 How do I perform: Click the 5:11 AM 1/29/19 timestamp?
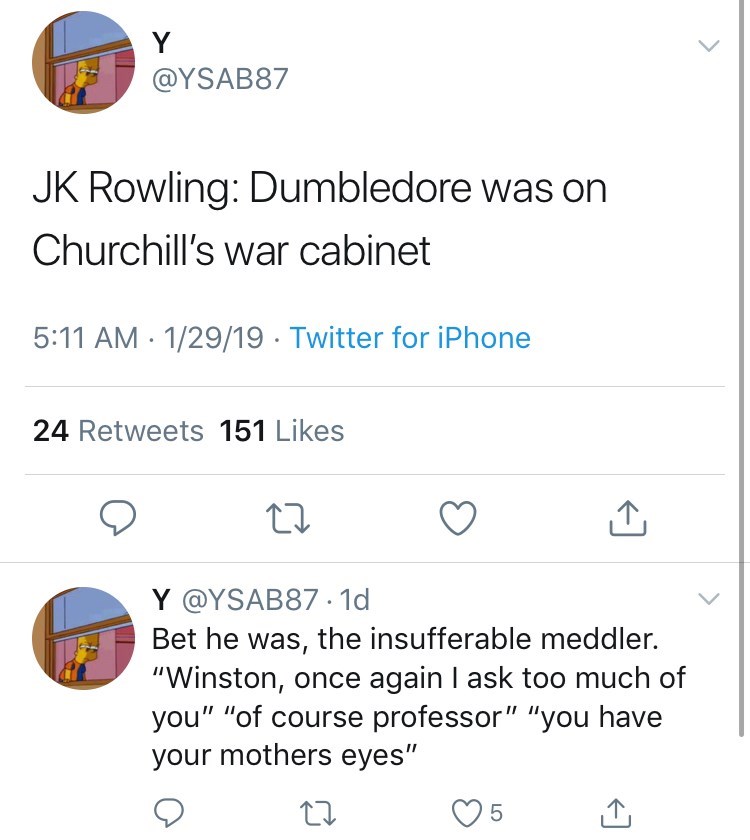(x=147, y=338)
